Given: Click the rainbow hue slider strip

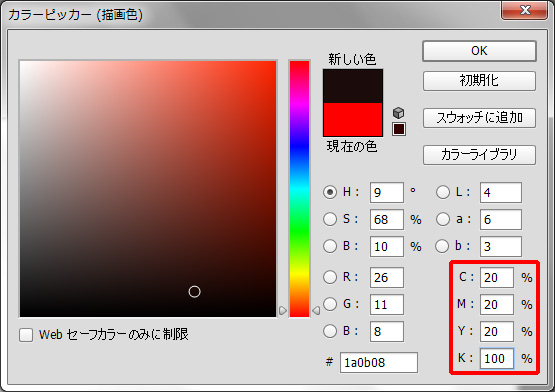Looking at the screenshot, I should pos(299,188).
